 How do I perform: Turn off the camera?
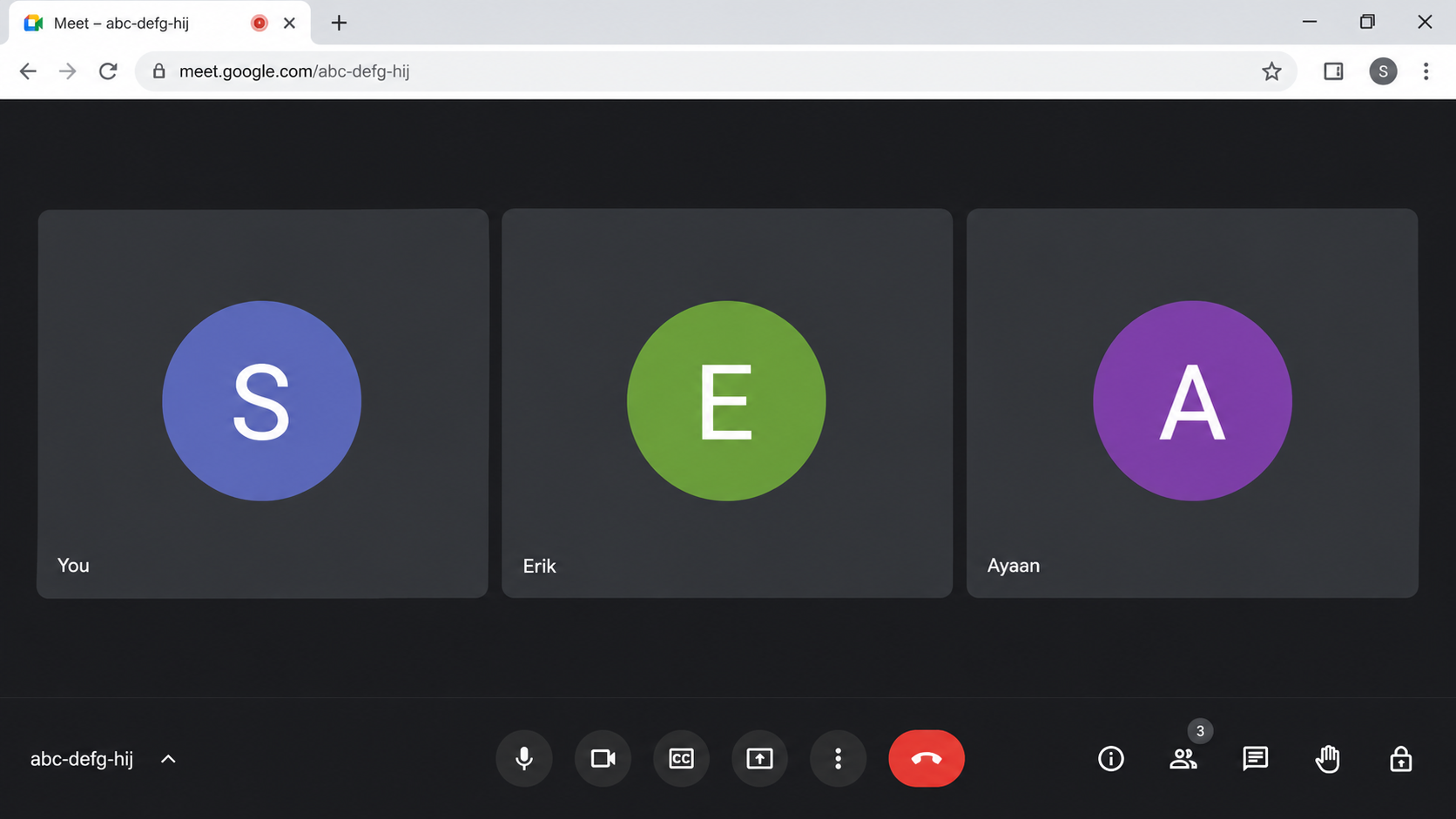click(603, 759)
